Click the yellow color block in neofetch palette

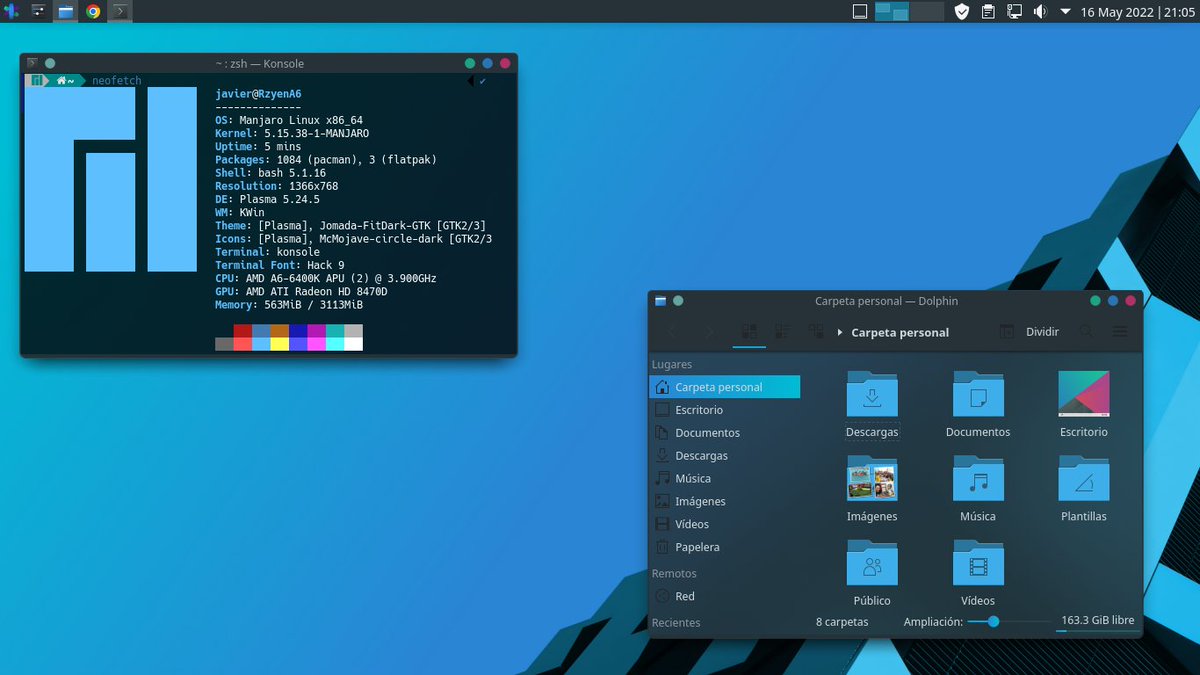point(279,344)
